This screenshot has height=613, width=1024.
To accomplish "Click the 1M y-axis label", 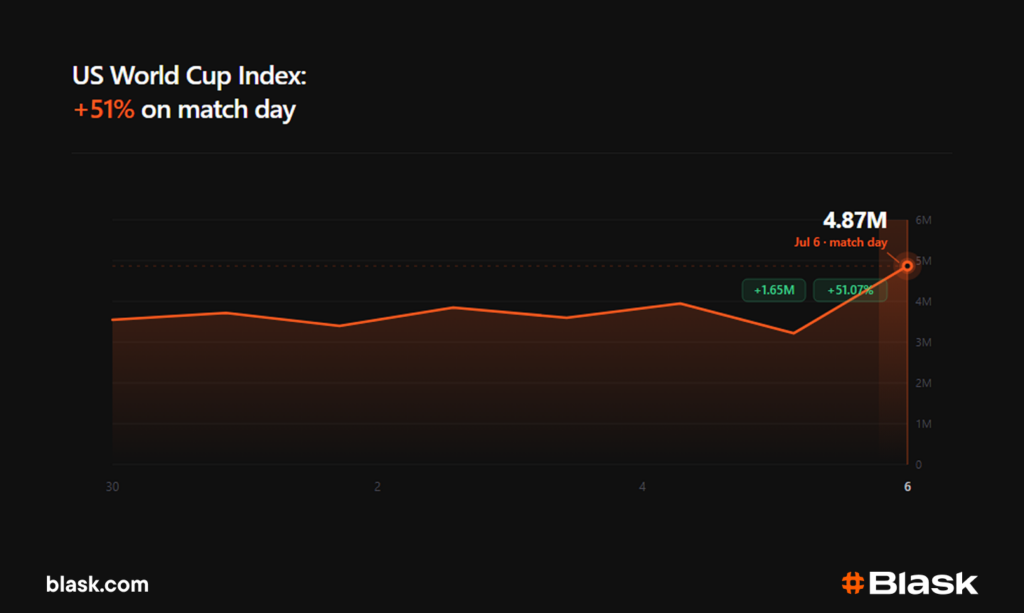I will tap(923, 424).
